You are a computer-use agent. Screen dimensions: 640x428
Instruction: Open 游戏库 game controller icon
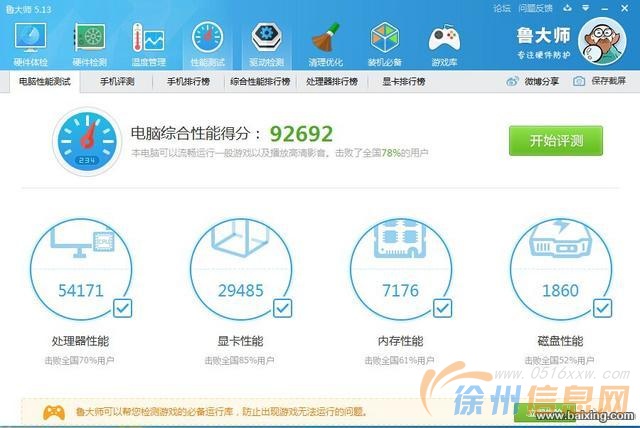click(444, 39)
